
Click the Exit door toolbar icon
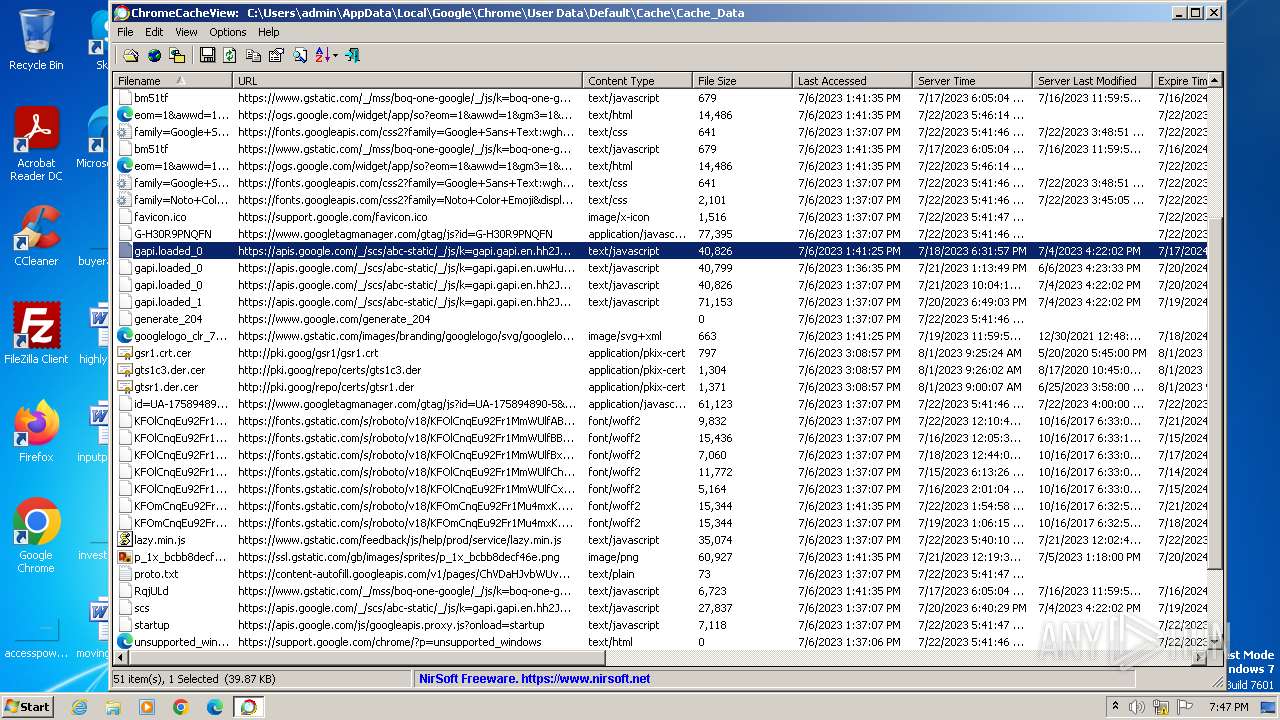click(352, 55)
